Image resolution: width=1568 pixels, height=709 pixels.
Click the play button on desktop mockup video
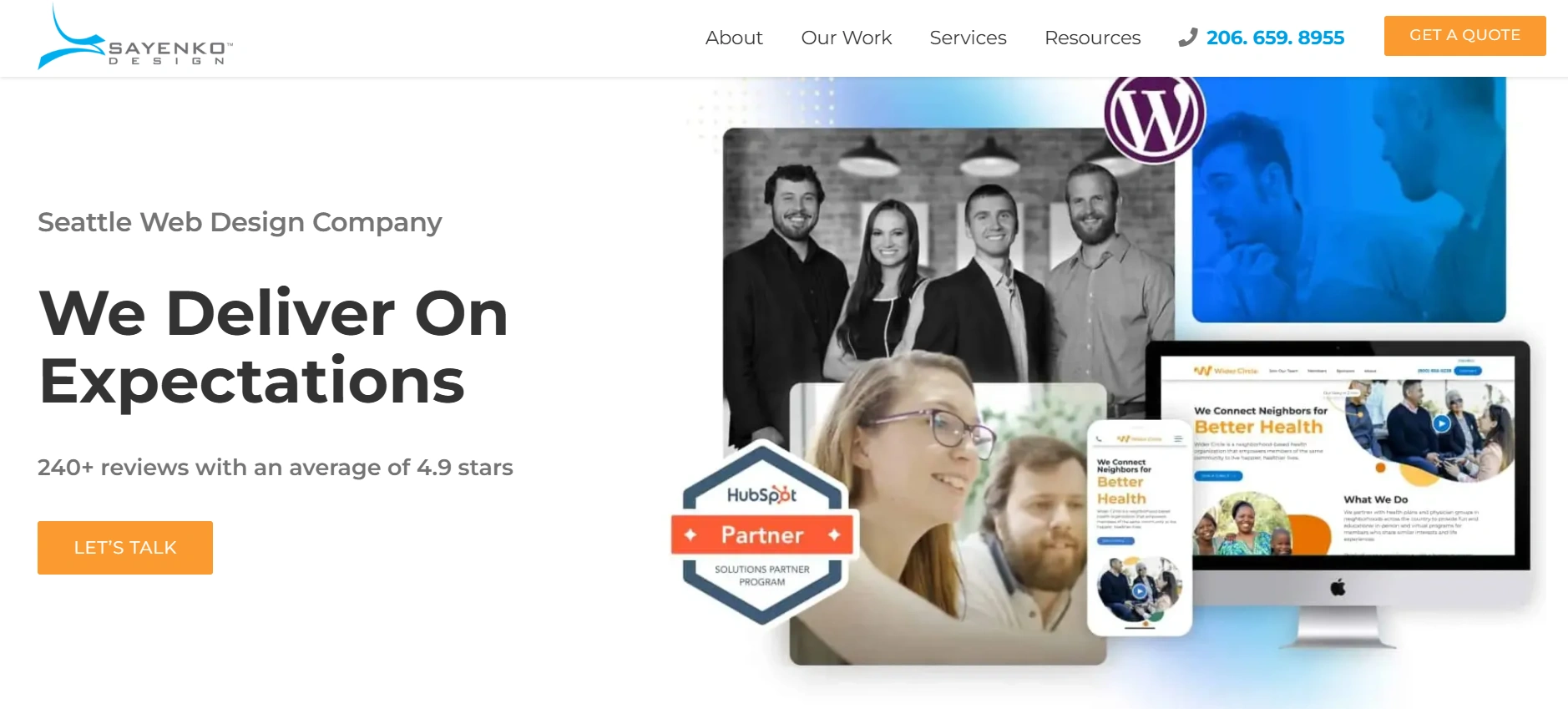pyautogui.click(x=1441, y=423)
